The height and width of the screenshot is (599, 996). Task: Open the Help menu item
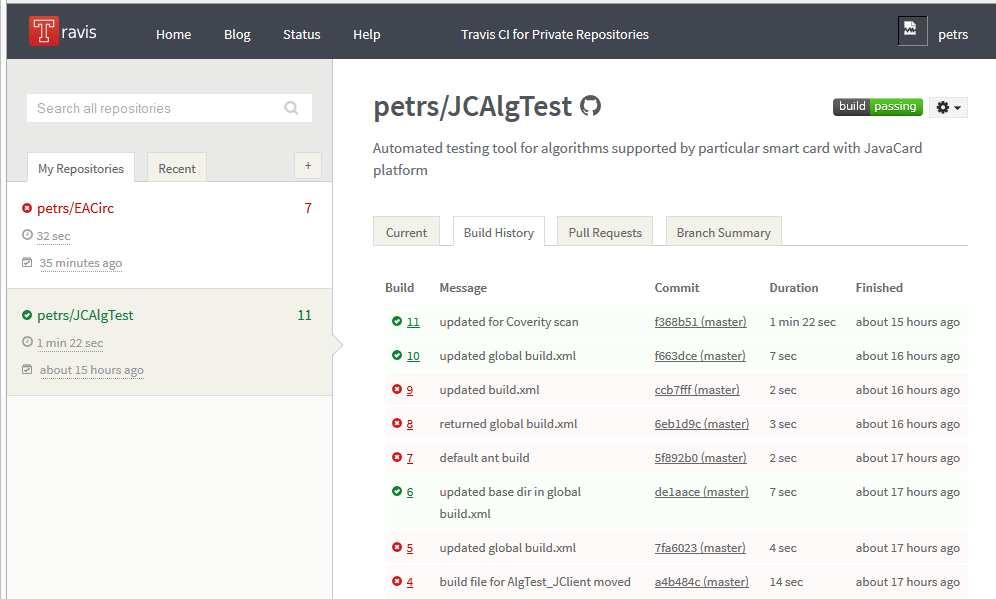pos(367,34)
